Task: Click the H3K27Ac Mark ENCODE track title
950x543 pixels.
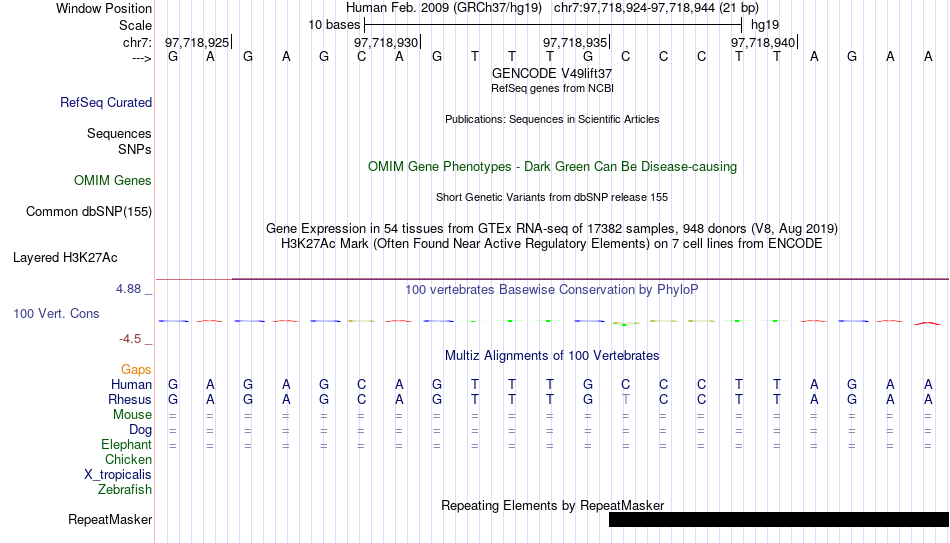Action: click(x=552, y=244)
